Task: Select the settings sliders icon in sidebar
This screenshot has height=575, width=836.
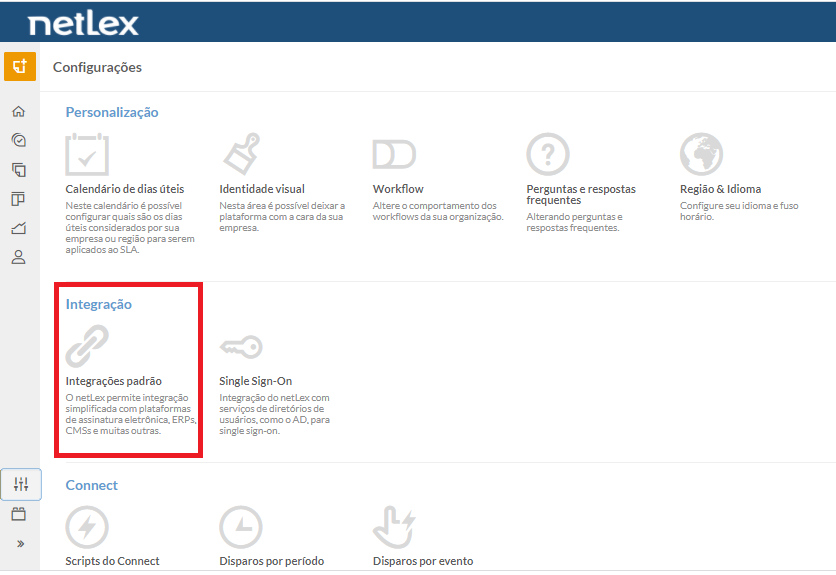Action: click(x=21, y=484)
